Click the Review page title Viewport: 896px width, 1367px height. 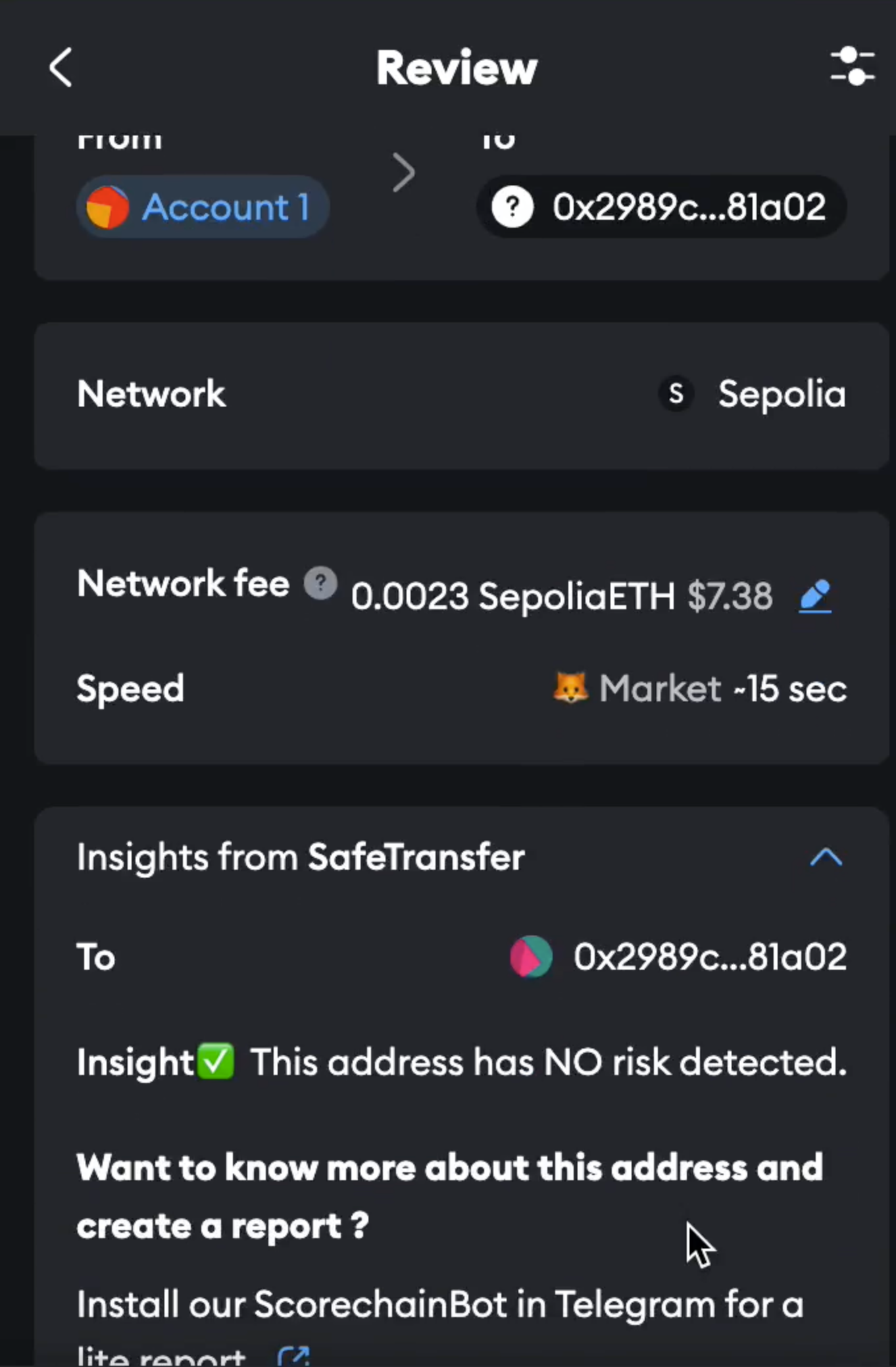click(x=457, y=67)
